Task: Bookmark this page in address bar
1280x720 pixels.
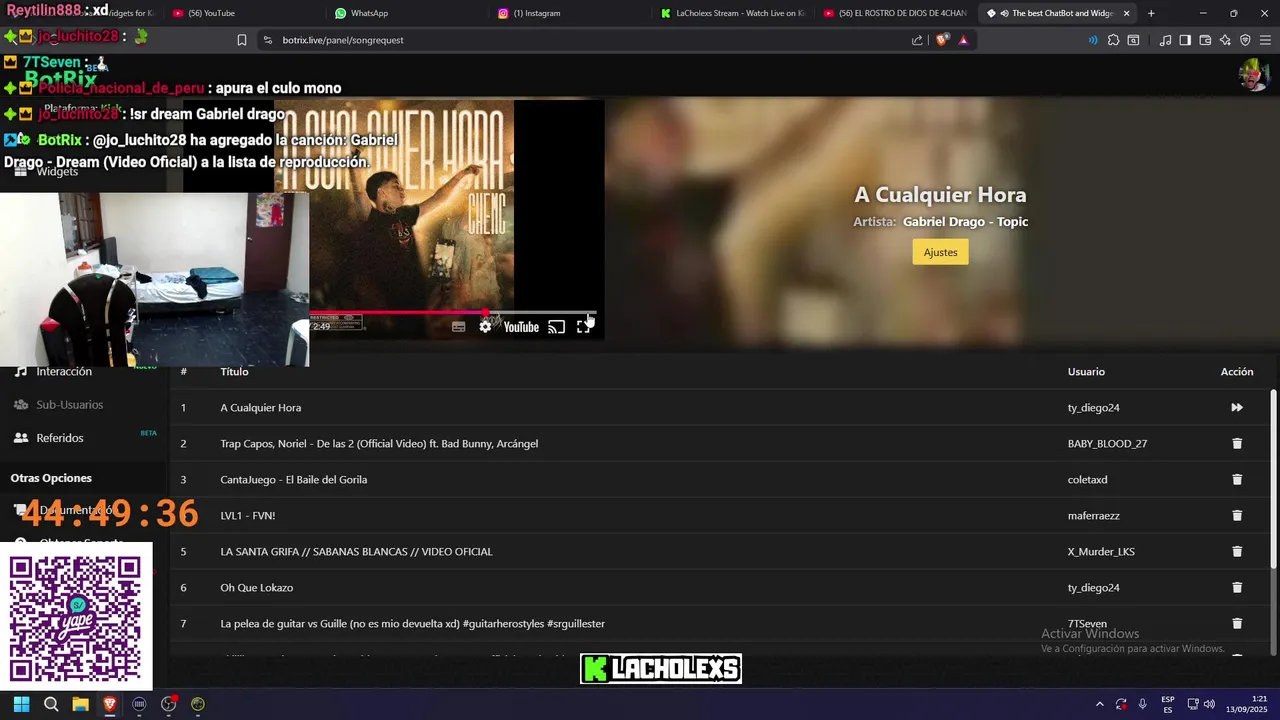Action: tap(242, 40)
